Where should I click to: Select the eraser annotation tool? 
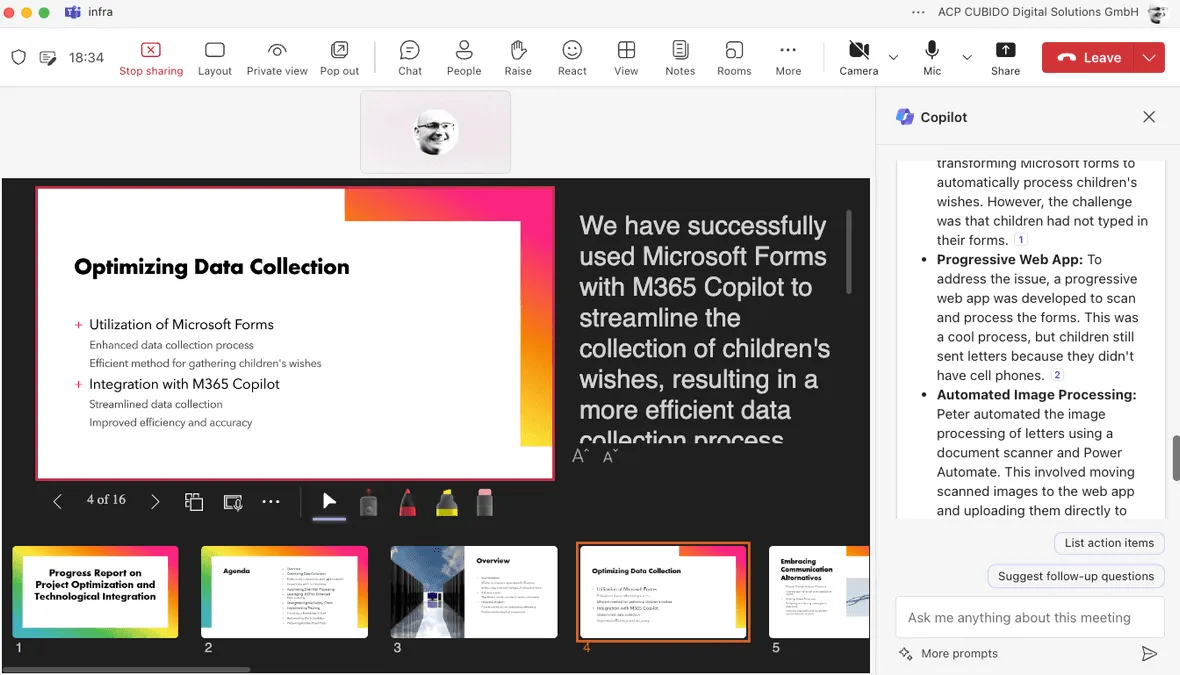coord(485,502)
